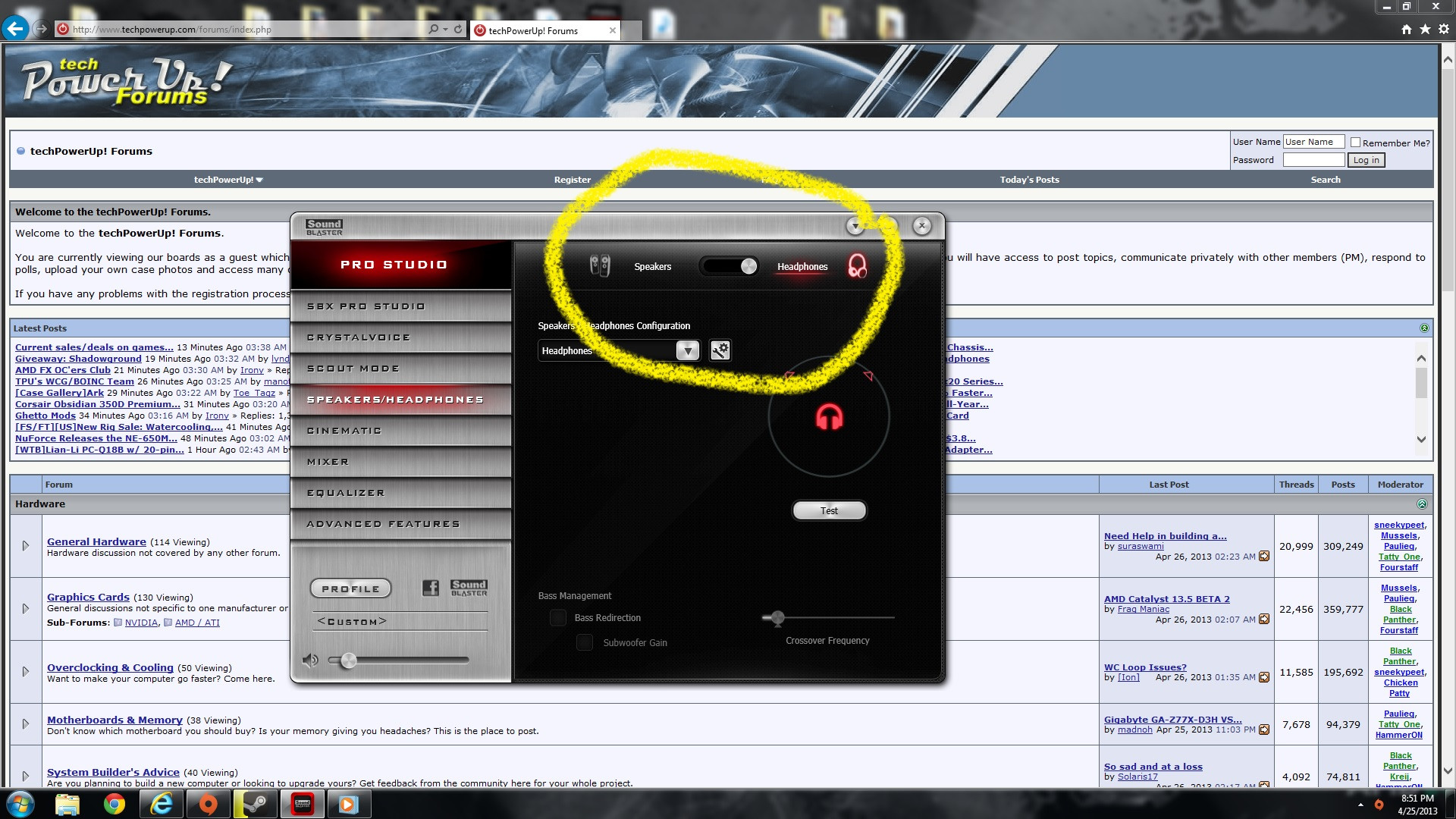Open the Graphics Cards forum link
The width and height of the screenshot is (1456, 819).
pos(88,597)
